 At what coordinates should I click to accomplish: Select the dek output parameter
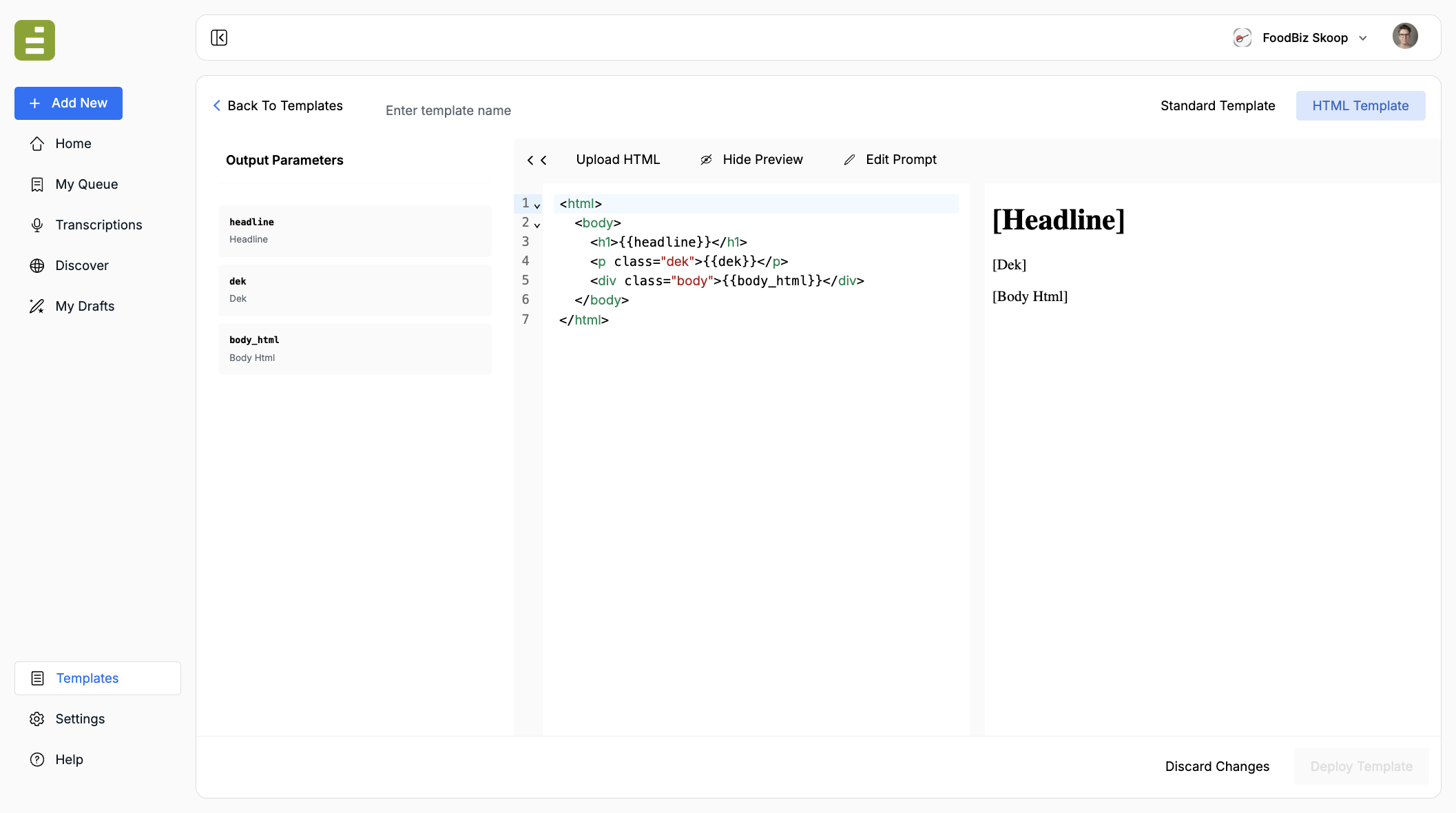tap(355, 290)
